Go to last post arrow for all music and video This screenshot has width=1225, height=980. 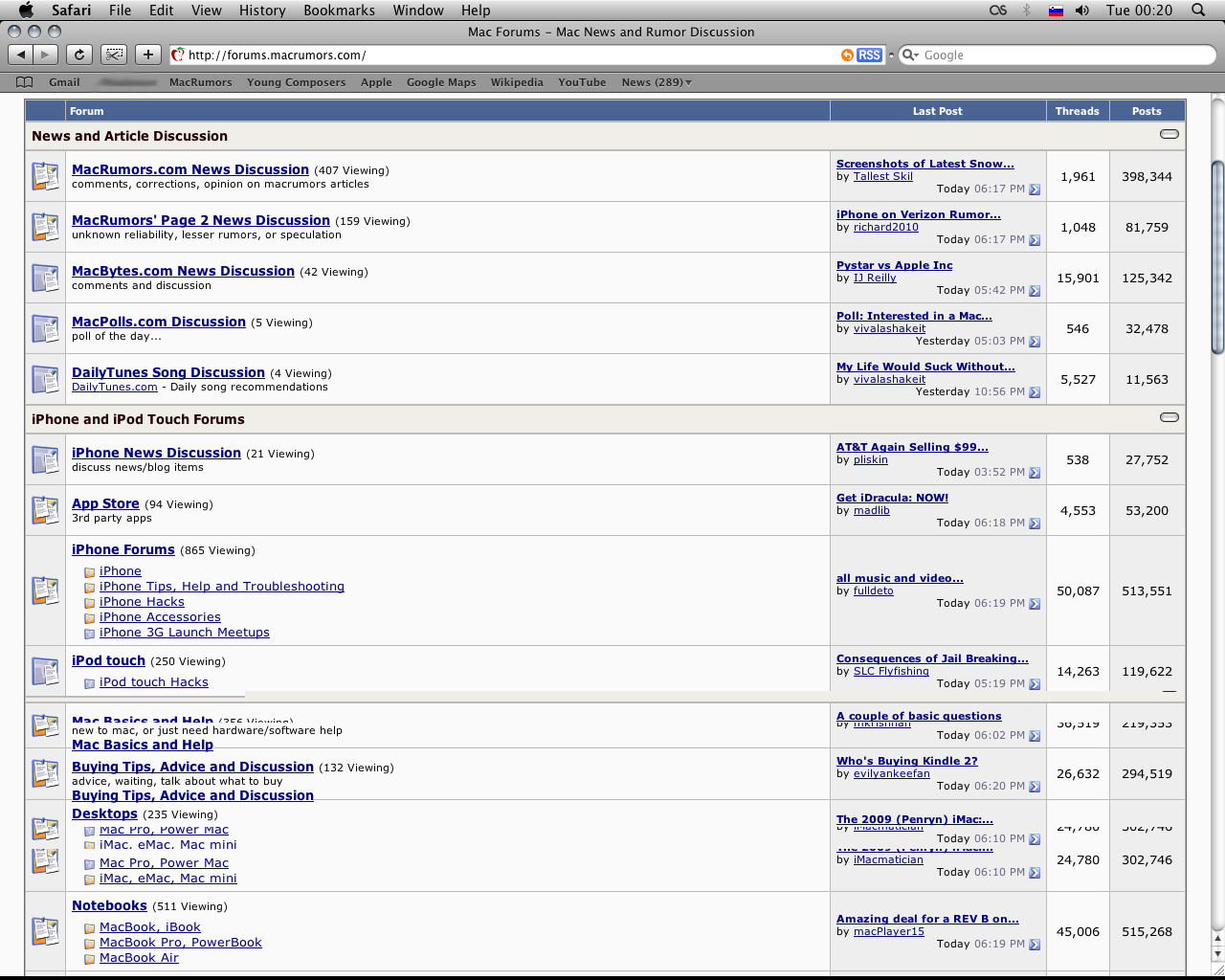(1035, 604)
